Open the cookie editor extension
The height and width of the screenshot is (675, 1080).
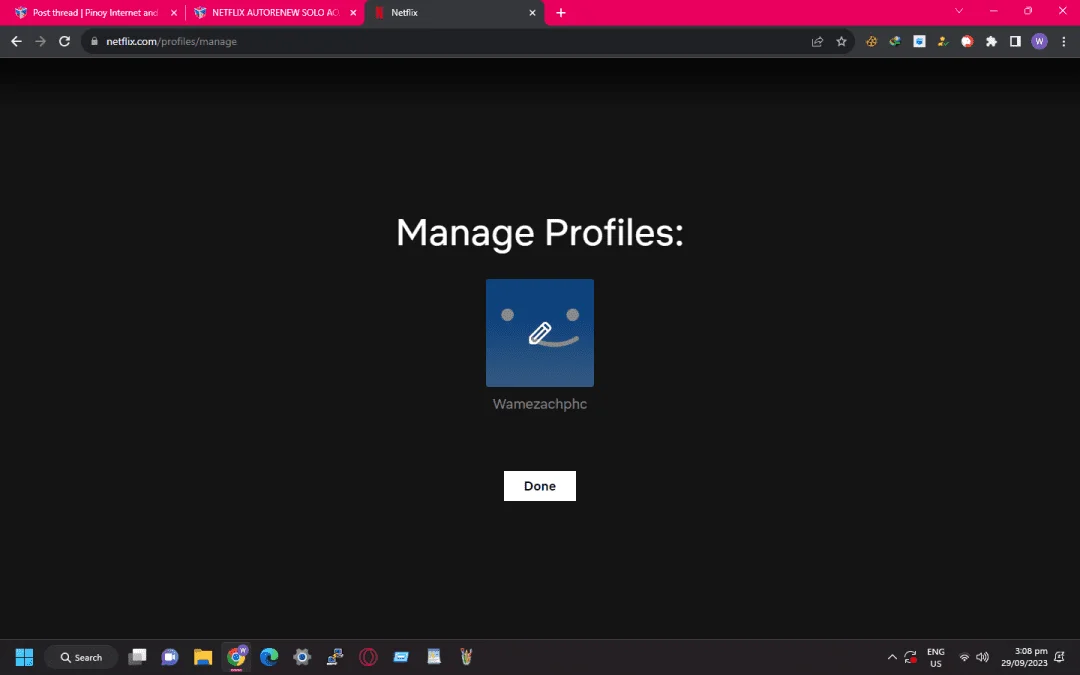871,41
